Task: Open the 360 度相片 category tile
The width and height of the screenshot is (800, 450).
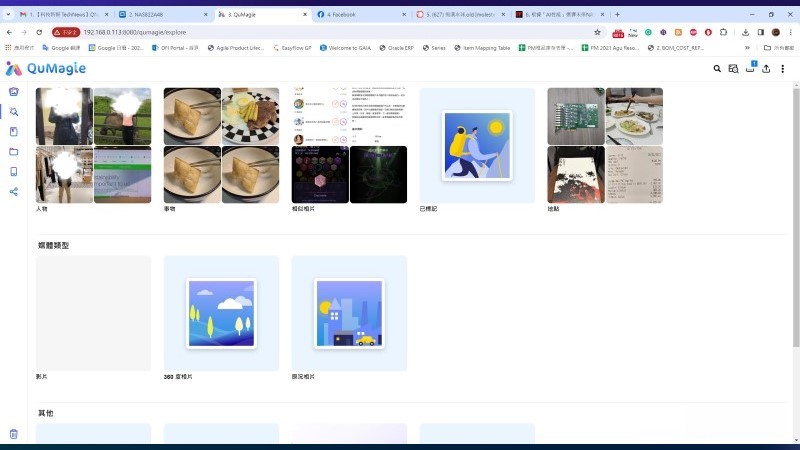Action: 221,313
